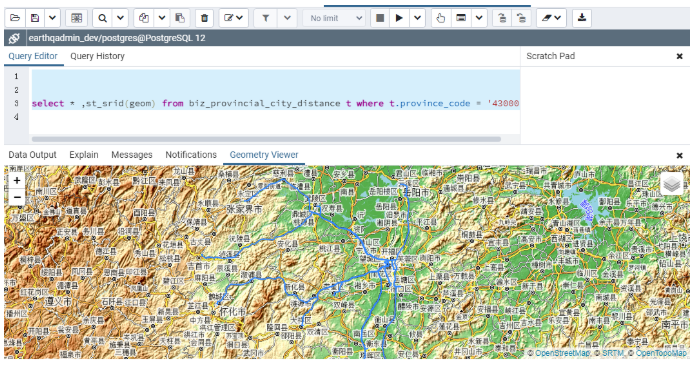The image size is (694, 365).
Task: Expand execute options dropdown arrow
Action: 417,18
